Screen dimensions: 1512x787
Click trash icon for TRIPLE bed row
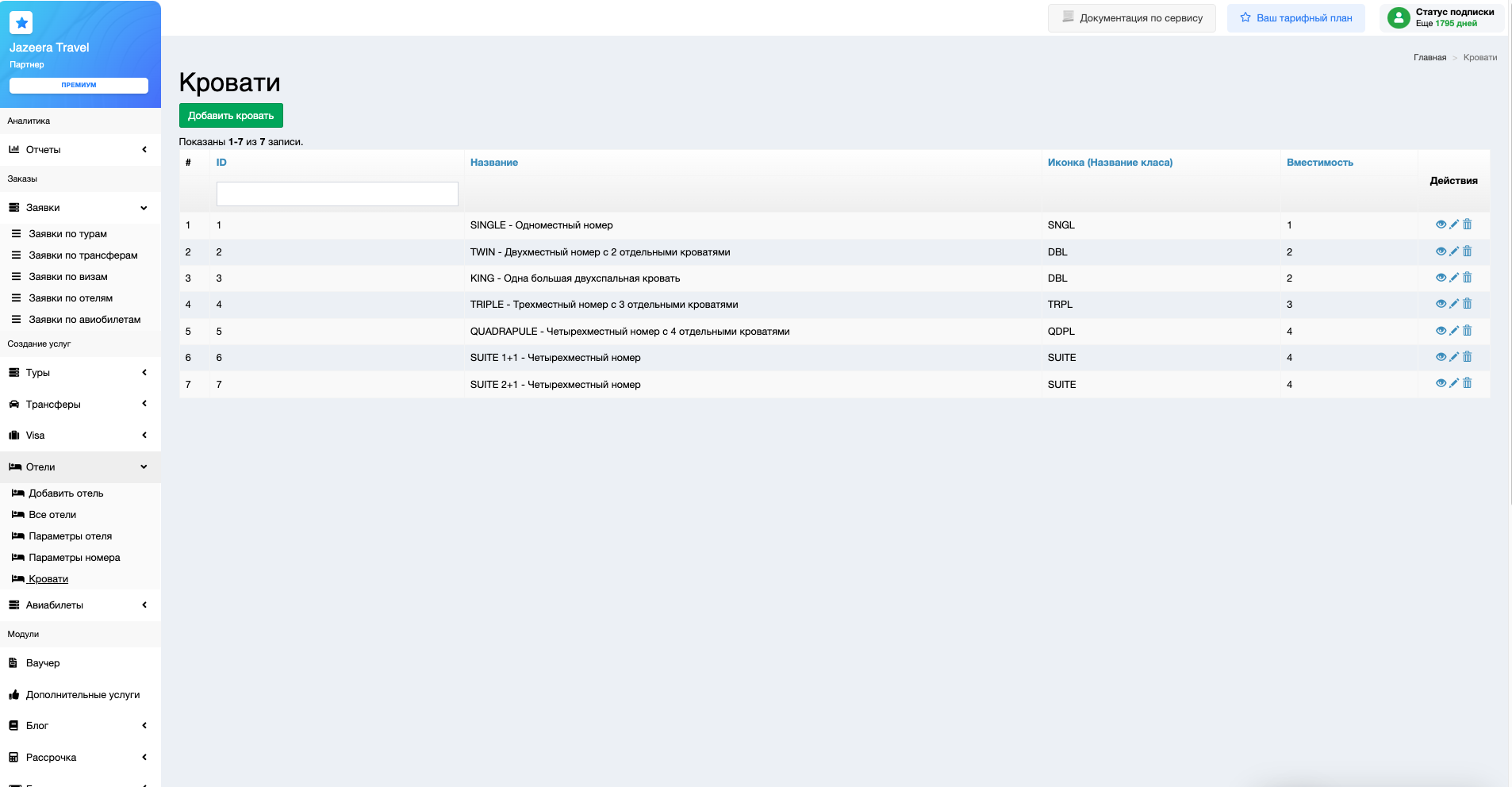tap(1467, 304)
